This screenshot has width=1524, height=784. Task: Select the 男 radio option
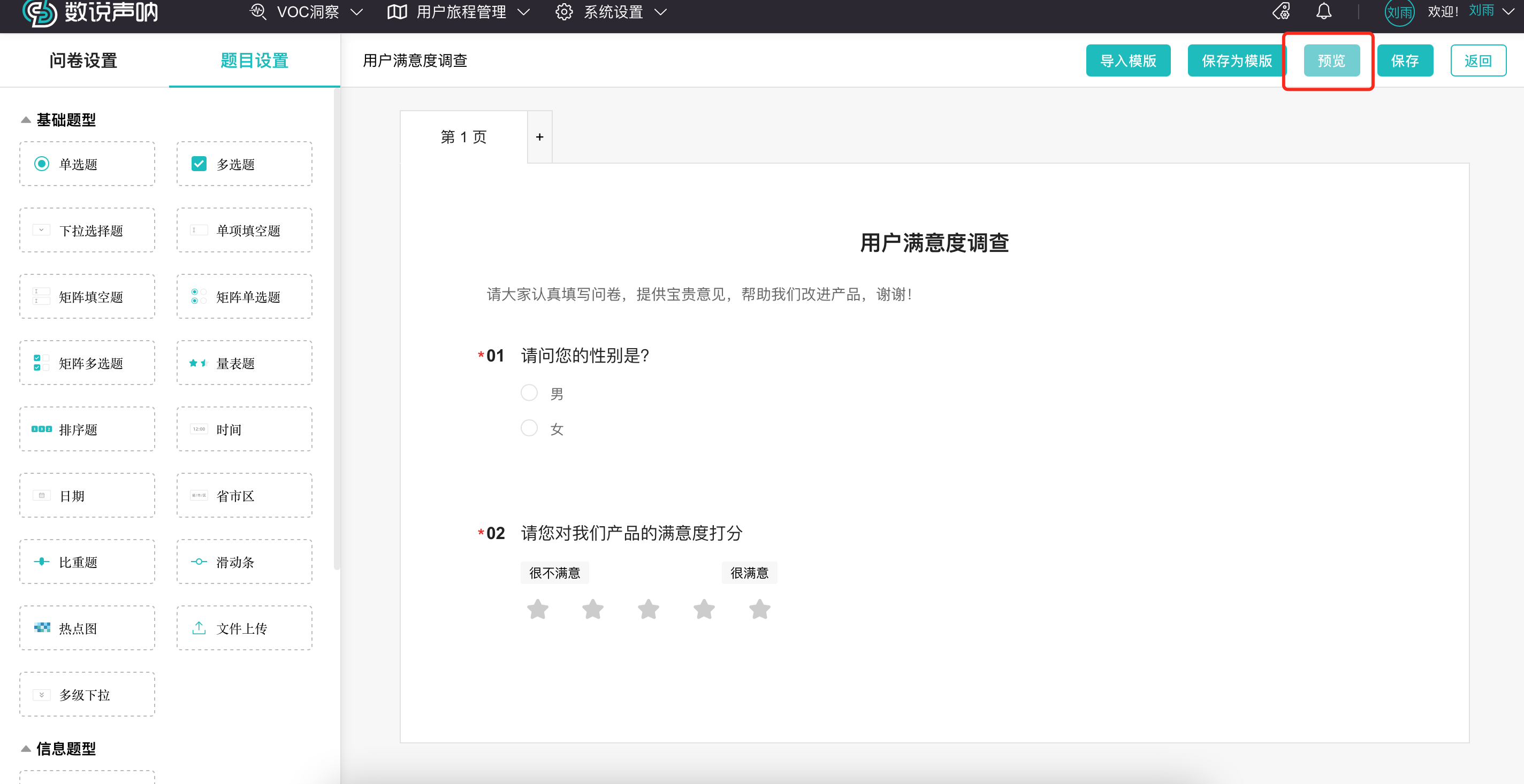pyautogui.click(x=529, y=393)
